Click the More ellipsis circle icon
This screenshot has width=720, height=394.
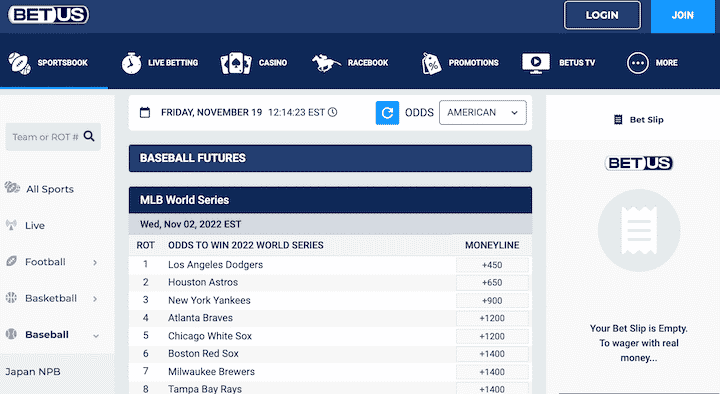point(637,63)
